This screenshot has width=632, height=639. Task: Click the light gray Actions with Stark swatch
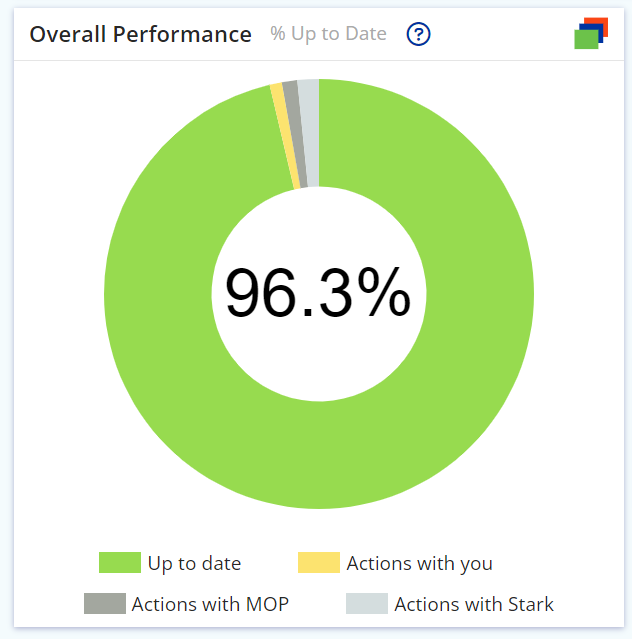[367, 604]
